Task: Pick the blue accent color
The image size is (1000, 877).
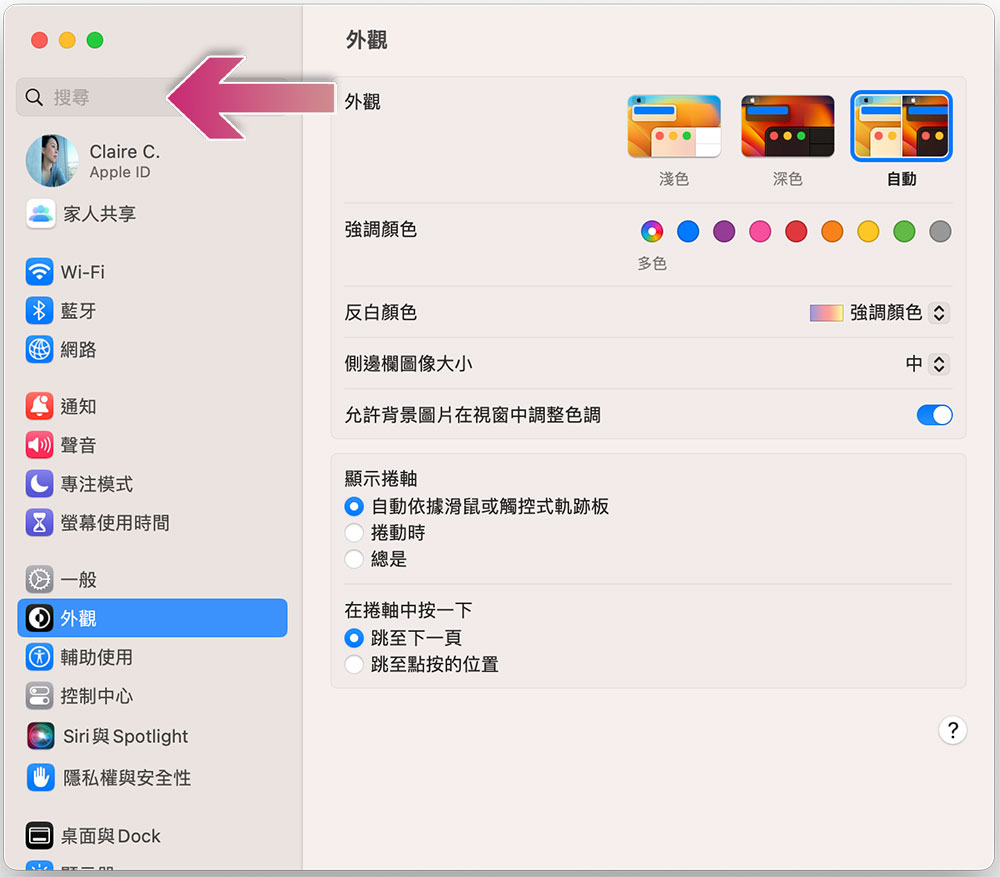Action: [x=688, y=231]
